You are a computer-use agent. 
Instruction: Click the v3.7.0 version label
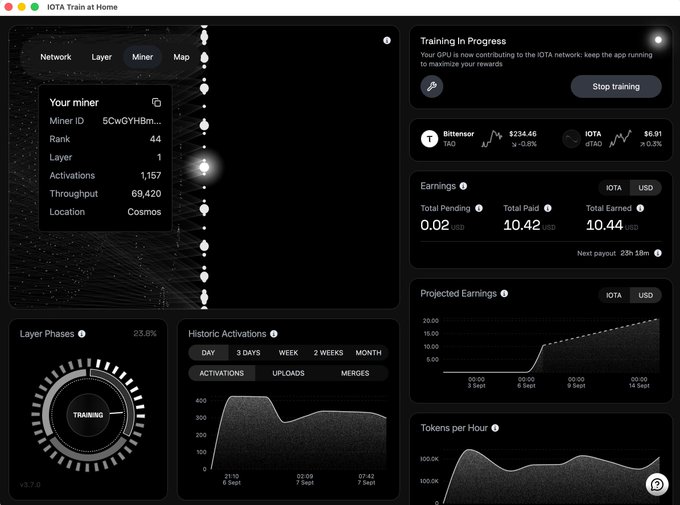pyautogui.click(x=30, y=485)
